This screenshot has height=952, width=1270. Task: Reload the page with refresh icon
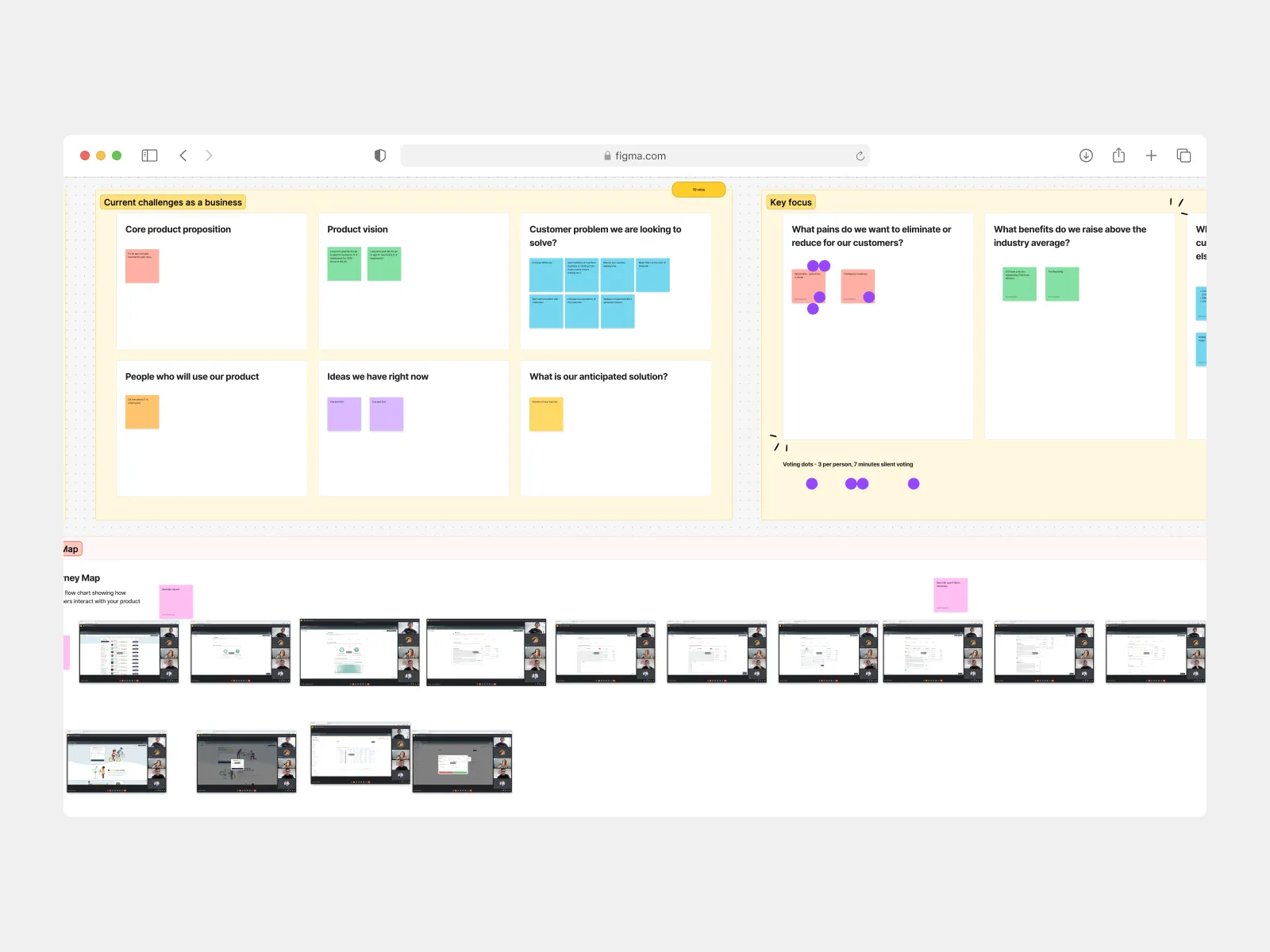[x=860, y=156]
